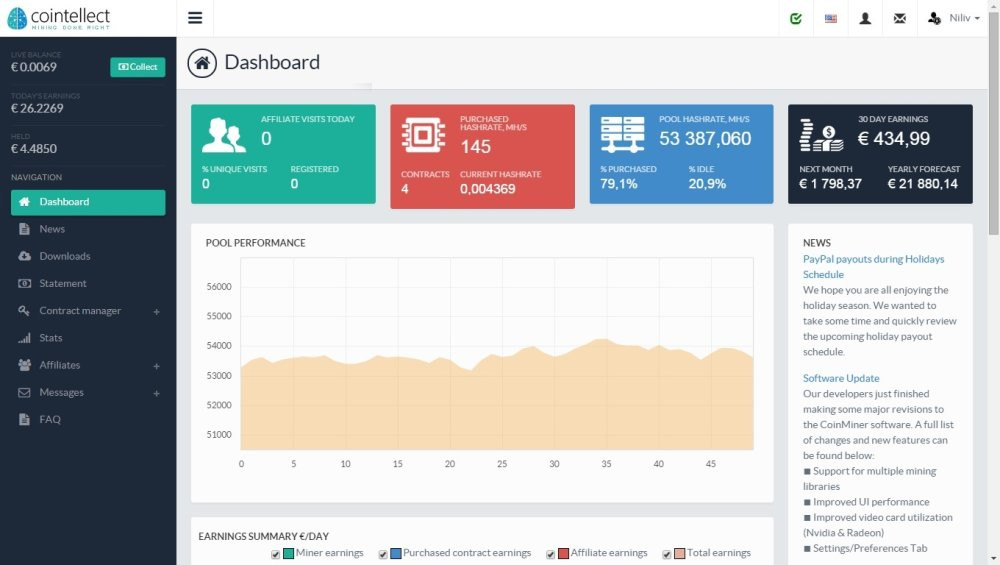Open the Niliv account dropdown
This screenshot has height=565, width=1000.
(954, 18)
